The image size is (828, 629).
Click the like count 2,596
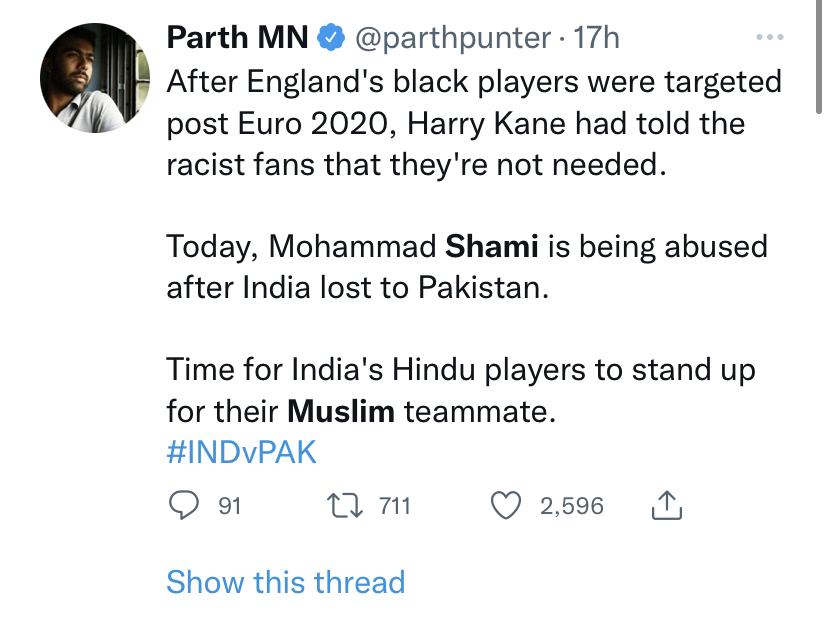point(572,506)
